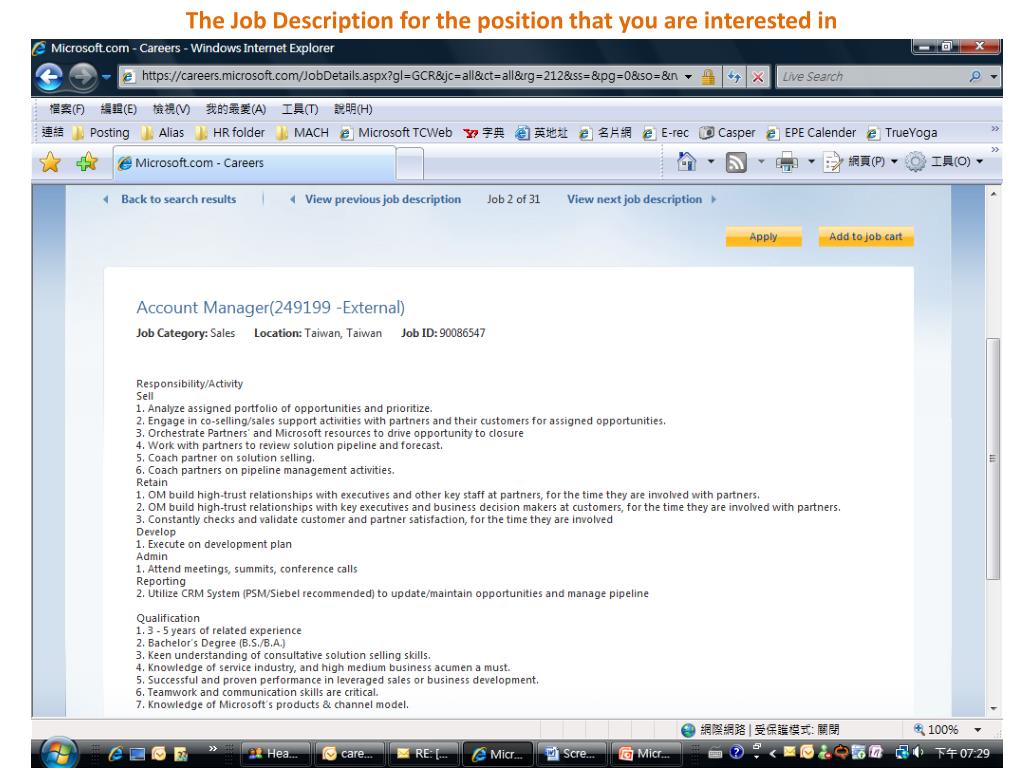Open the 工具(O) tools menu

coord(945,161)
